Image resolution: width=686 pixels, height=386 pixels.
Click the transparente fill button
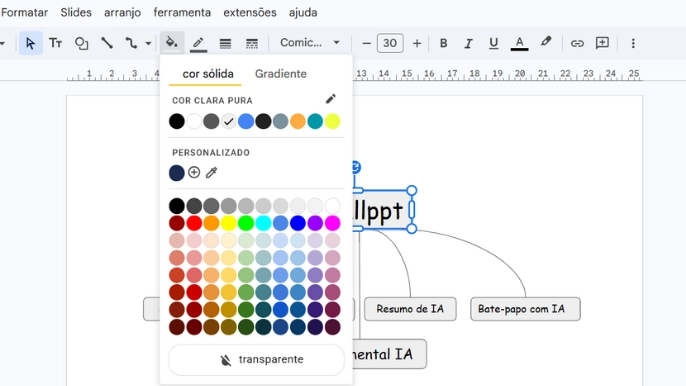pos(256,360)
